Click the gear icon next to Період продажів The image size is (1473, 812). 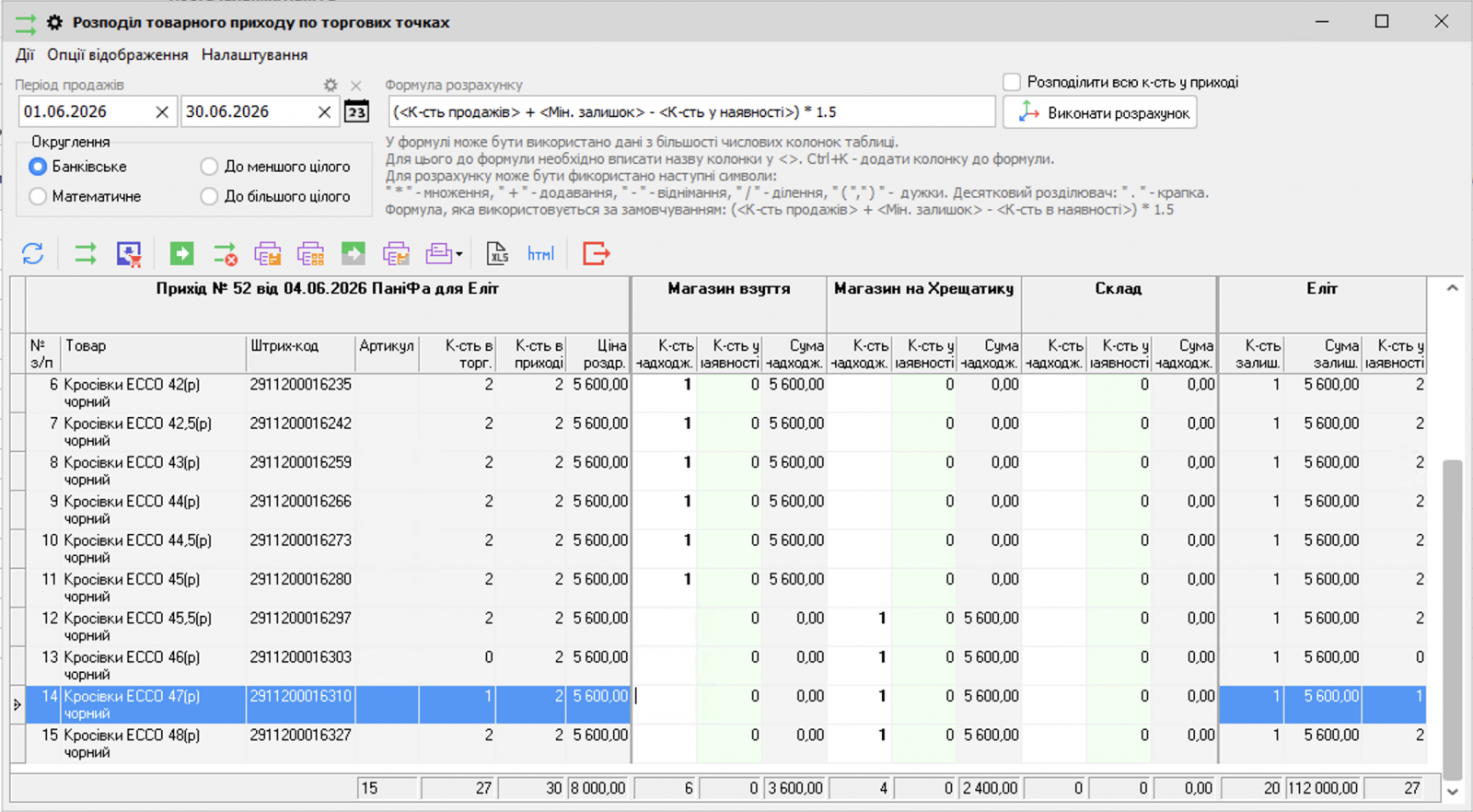tap(331, 85)
